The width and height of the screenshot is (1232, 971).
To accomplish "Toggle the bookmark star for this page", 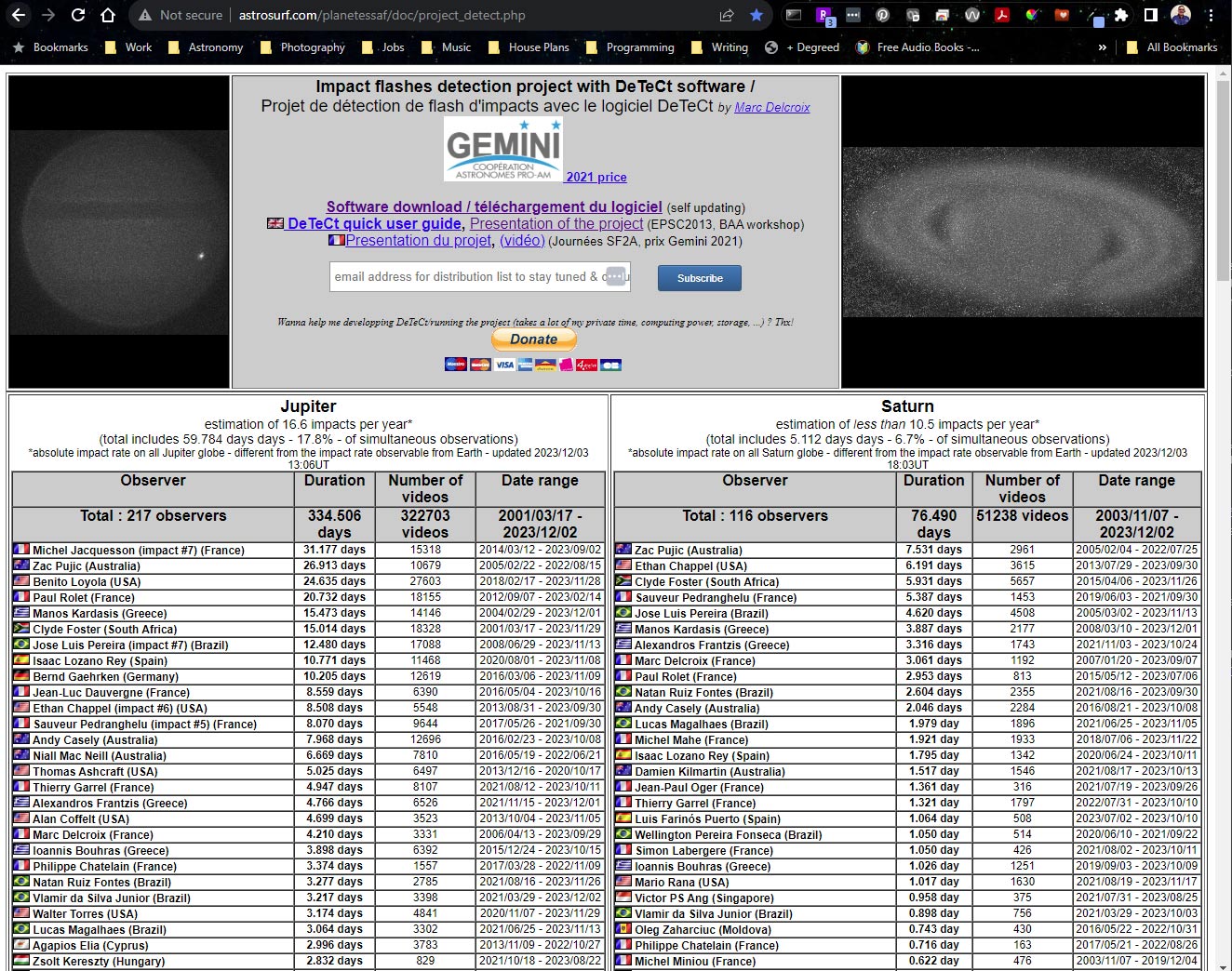I will [757, 15].
